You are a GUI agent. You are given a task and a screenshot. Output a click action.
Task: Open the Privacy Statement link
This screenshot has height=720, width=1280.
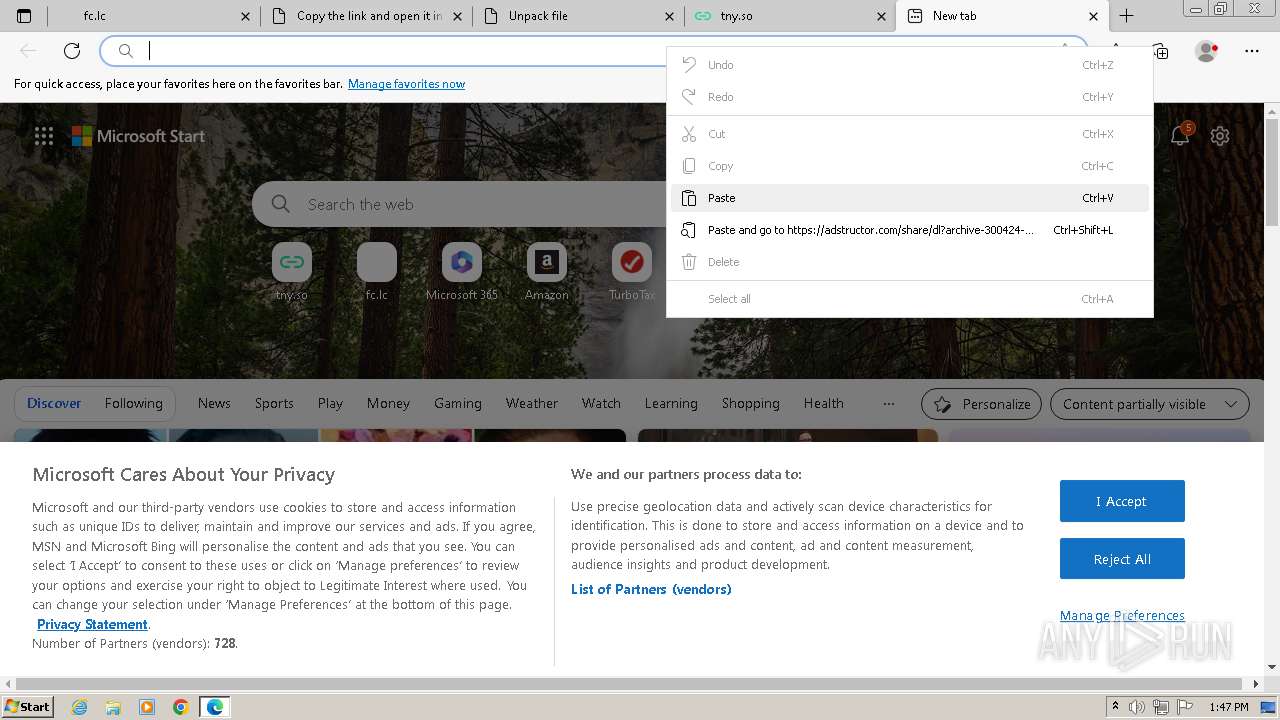92,624
